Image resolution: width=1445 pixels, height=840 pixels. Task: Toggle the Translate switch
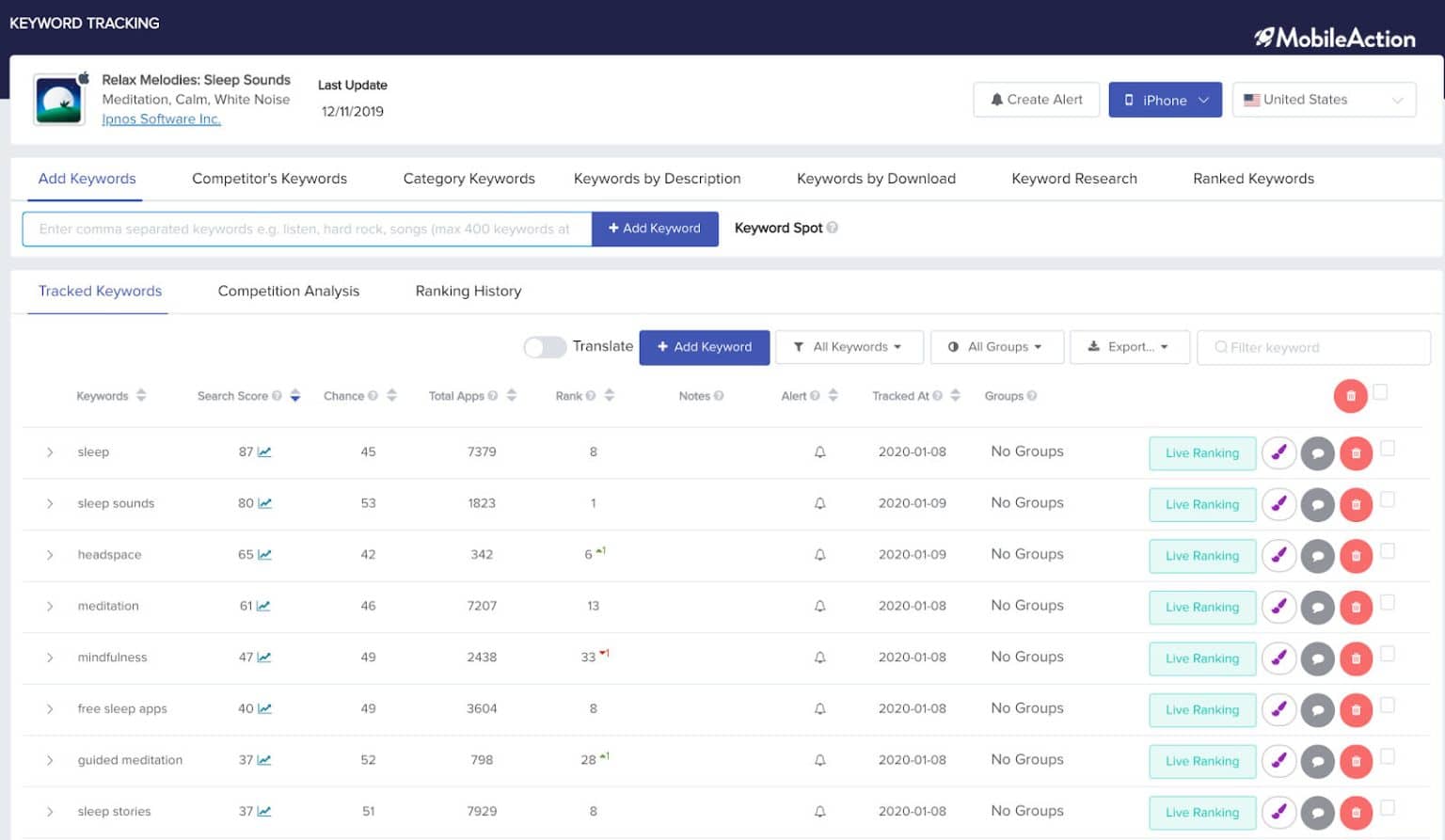coord(545,347)
